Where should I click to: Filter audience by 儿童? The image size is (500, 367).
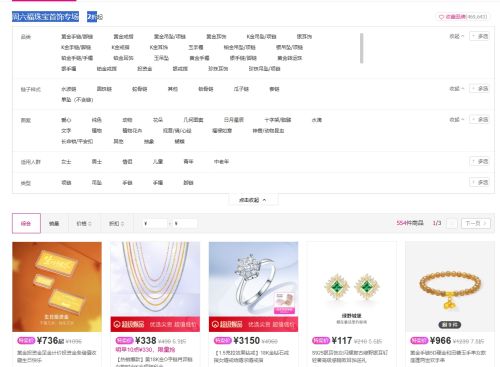point(158,162)
